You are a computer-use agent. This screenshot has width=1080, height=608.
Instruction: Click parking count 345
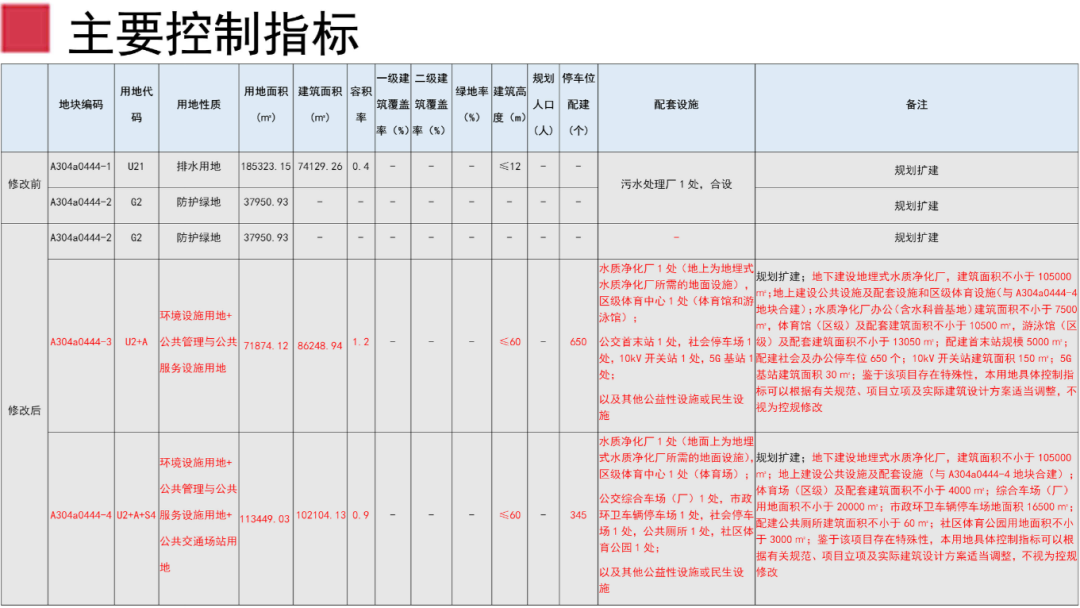coord(579,515)
